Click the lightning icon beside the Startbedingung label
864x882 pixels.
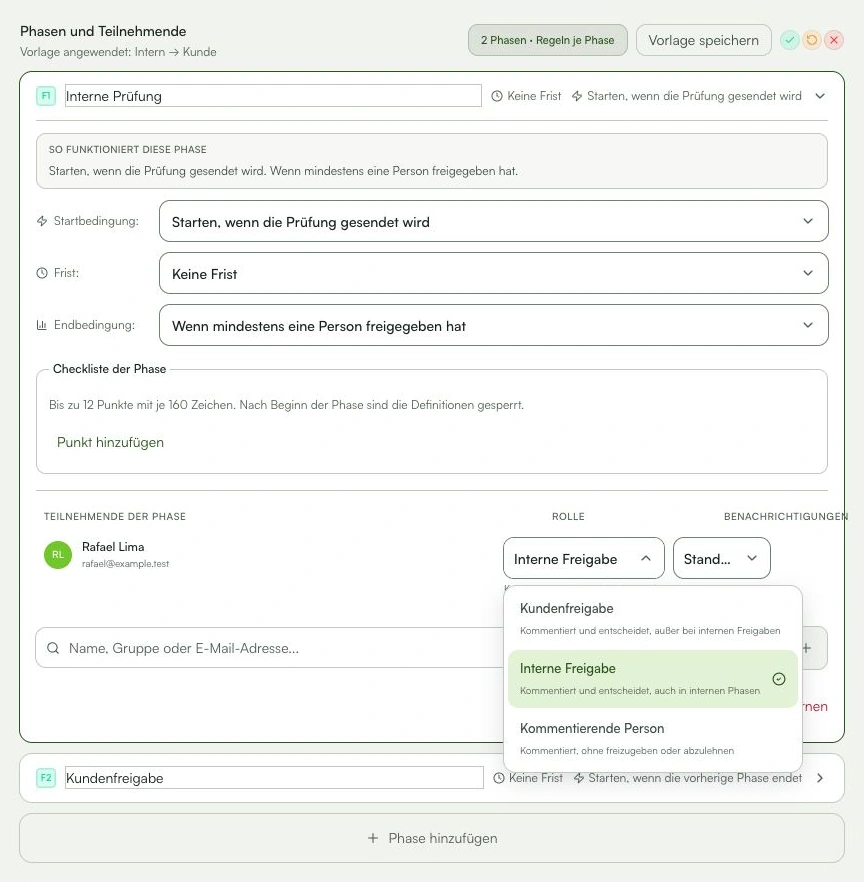coord(42,221)
